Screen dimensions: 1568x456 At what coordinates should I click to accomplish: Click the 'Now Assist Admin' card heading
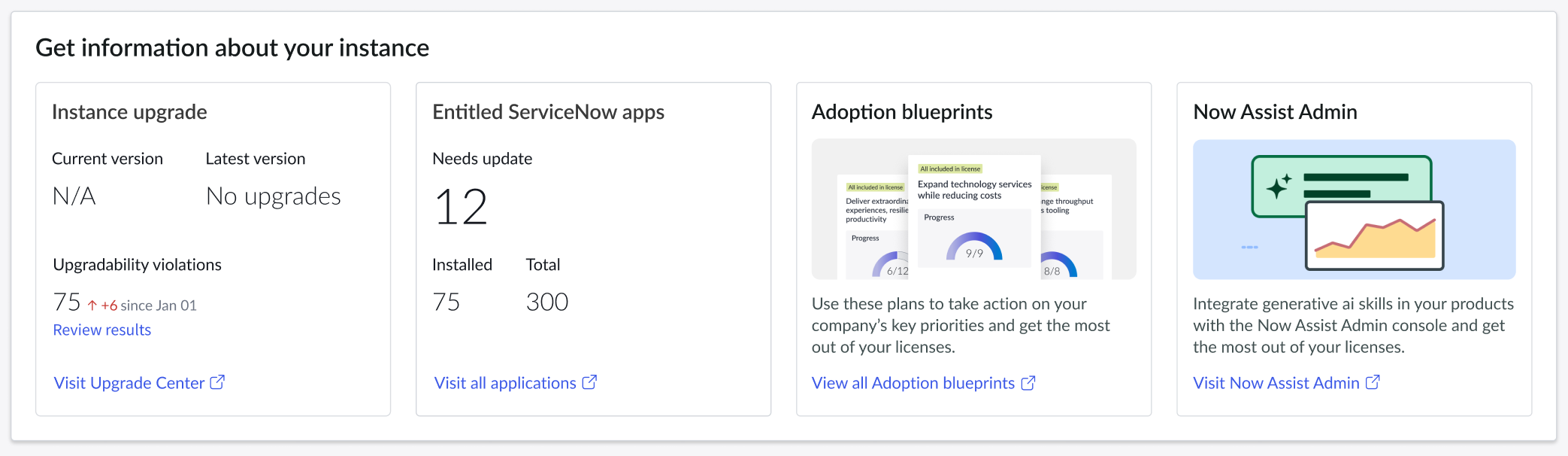pos(1275,112)
